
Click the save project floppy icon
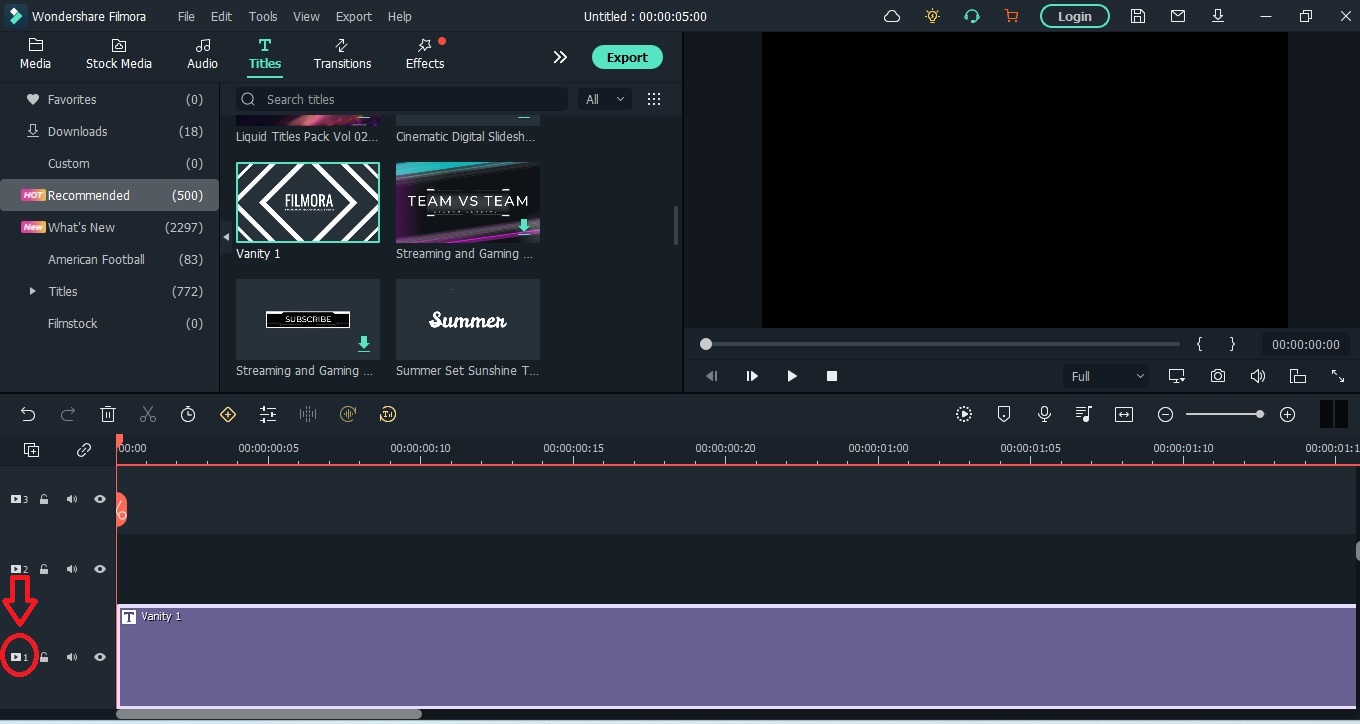1138,16
